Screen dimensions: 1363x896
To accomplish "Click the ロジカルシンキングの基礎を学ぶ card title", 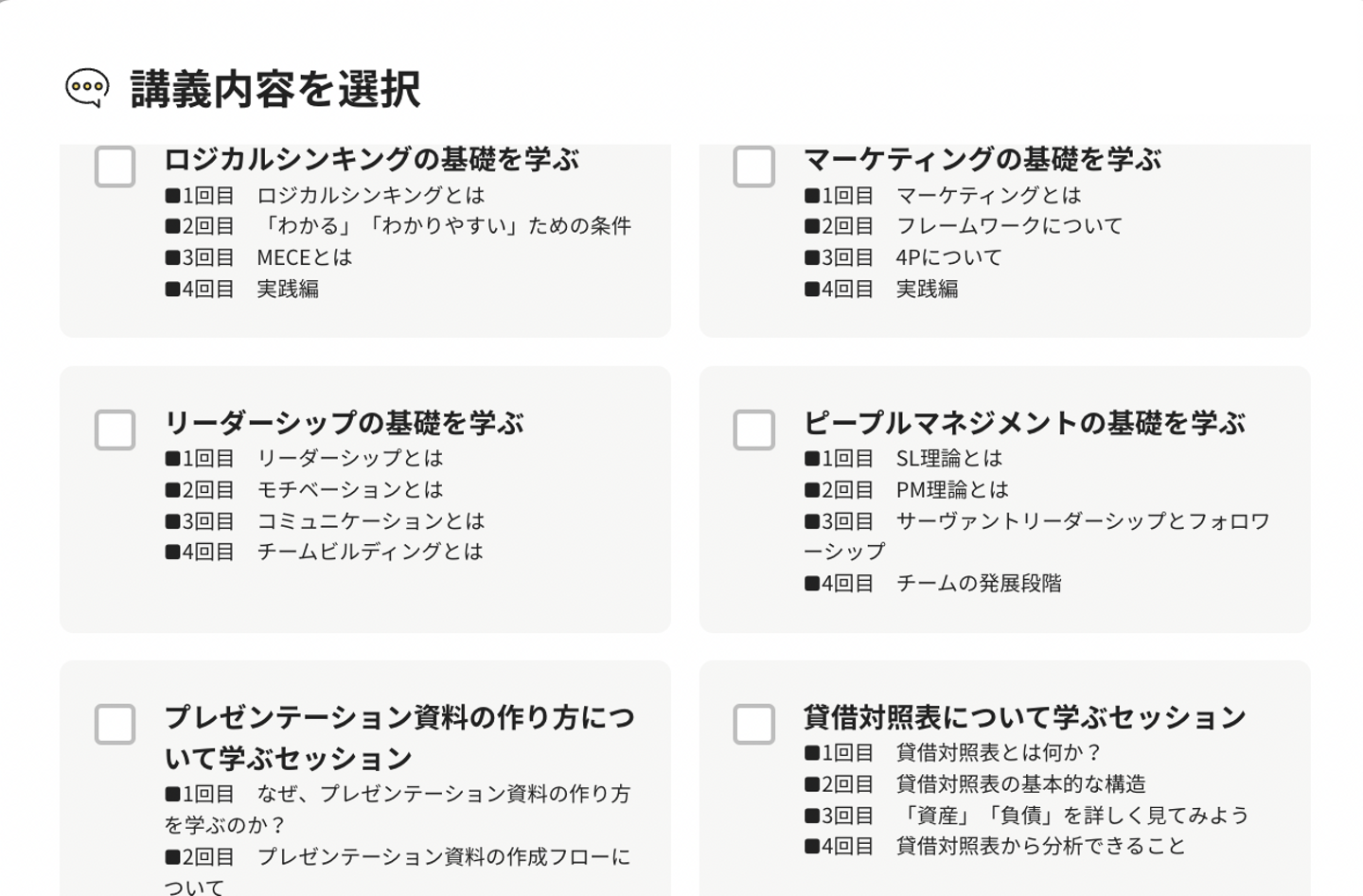I will point(371,159).
